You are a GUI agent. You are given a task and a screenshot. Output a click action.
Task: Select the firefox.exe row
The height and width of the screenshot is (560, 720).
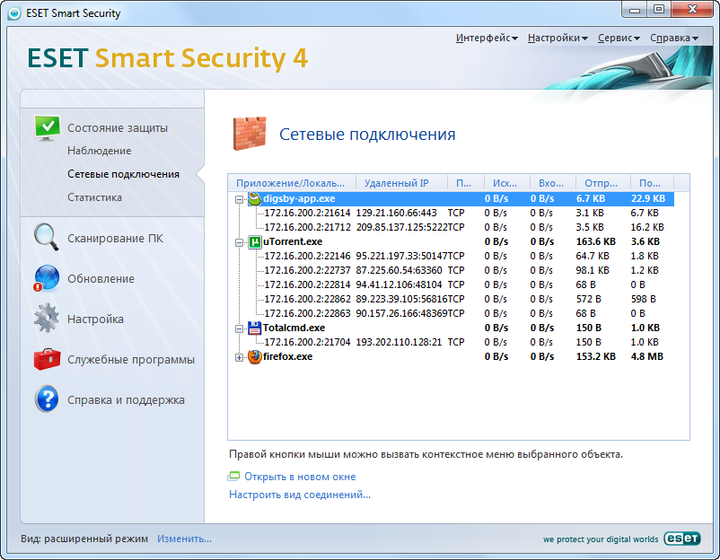click(461, 357)
